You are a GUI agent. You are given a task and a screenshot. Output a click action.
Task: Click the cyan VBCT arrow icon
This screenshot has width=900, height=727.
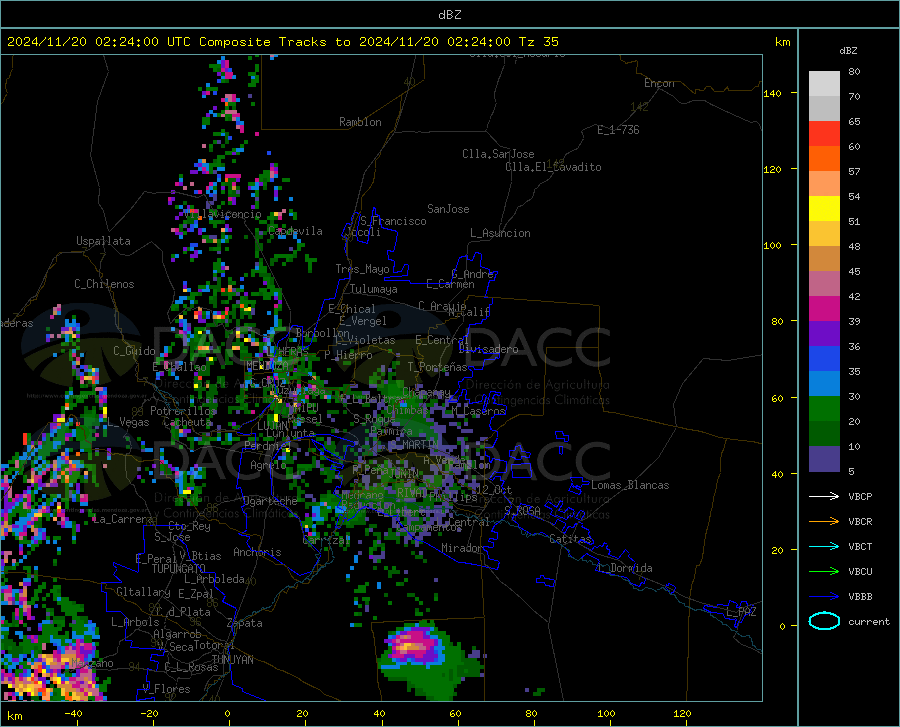pos(824,546)
